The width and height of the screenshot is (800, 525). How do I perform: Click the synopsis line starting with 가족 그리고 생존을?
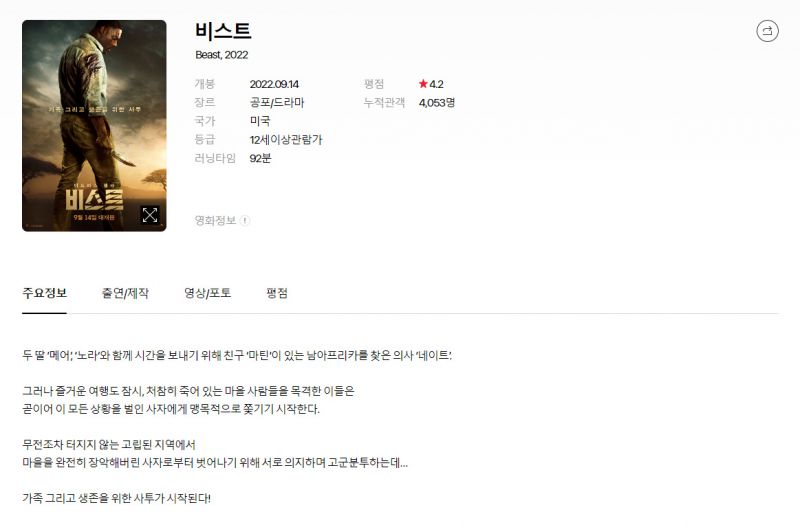click(x=116, y=498)
